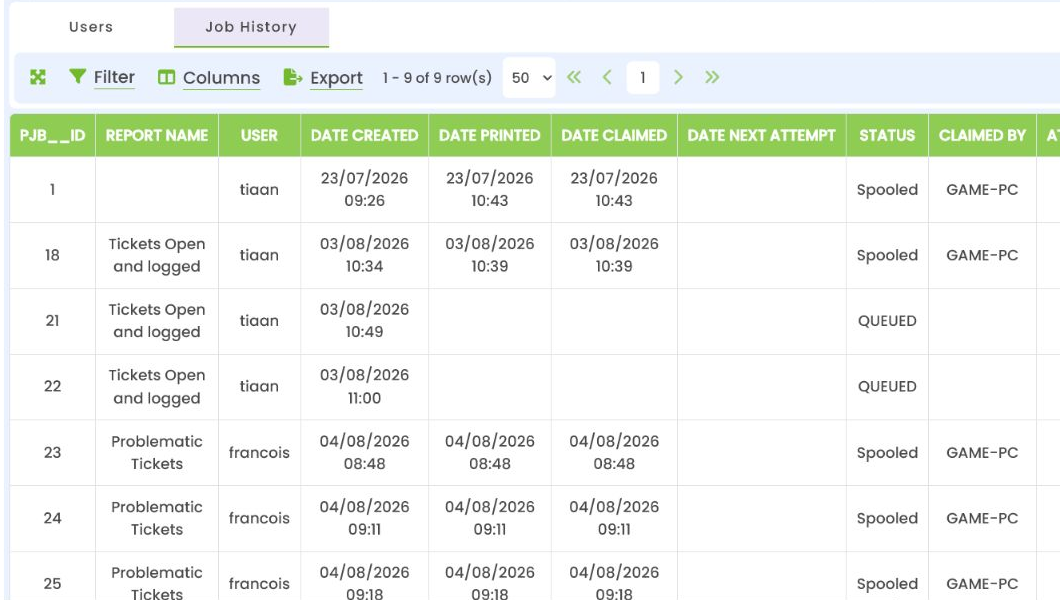Click job ID 21 cell
The width and height of the screenshot is (1060, 600).
tap(52, 321)
